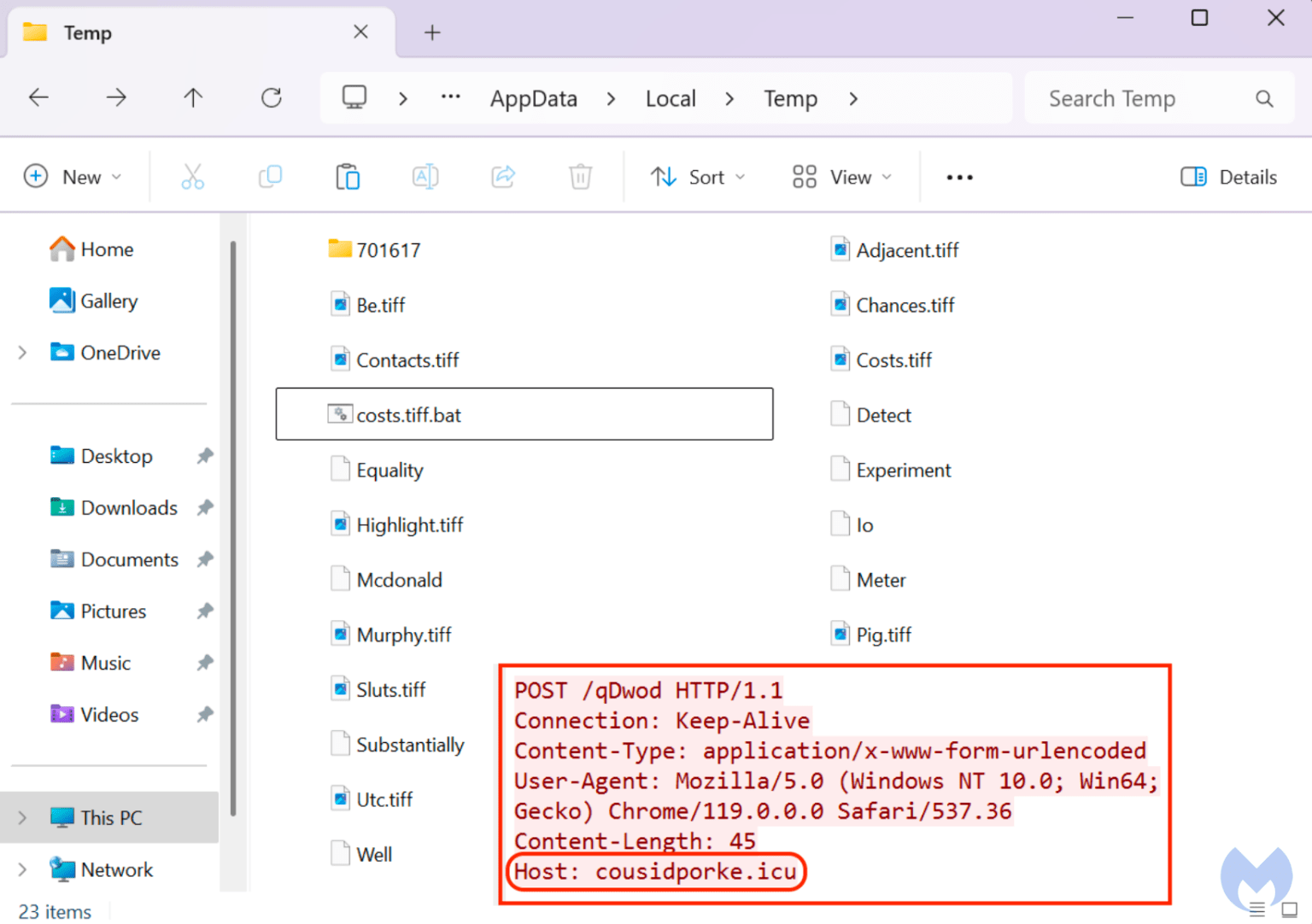
Task: Click AppData in the breadcrumb path
Action: tap(533, 99)
